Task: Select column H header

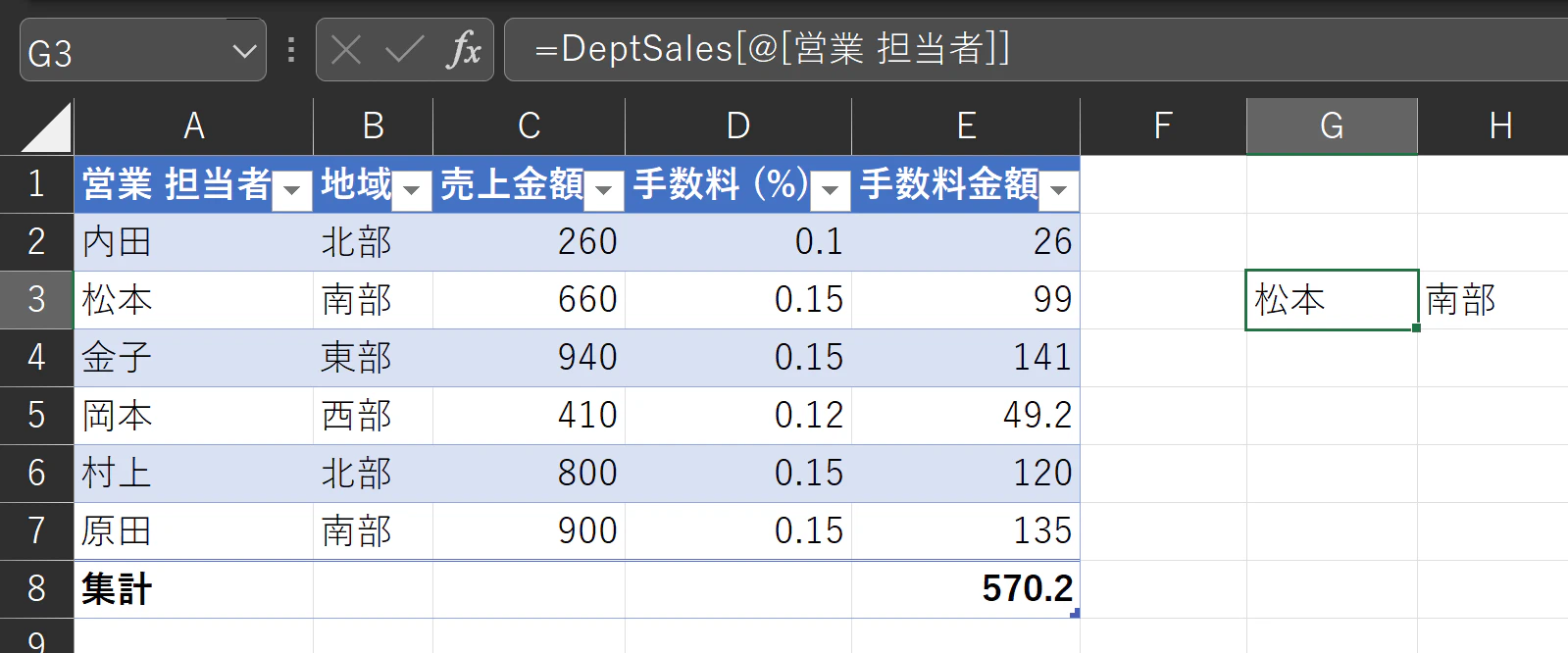Action: (x=1492, y=126)
